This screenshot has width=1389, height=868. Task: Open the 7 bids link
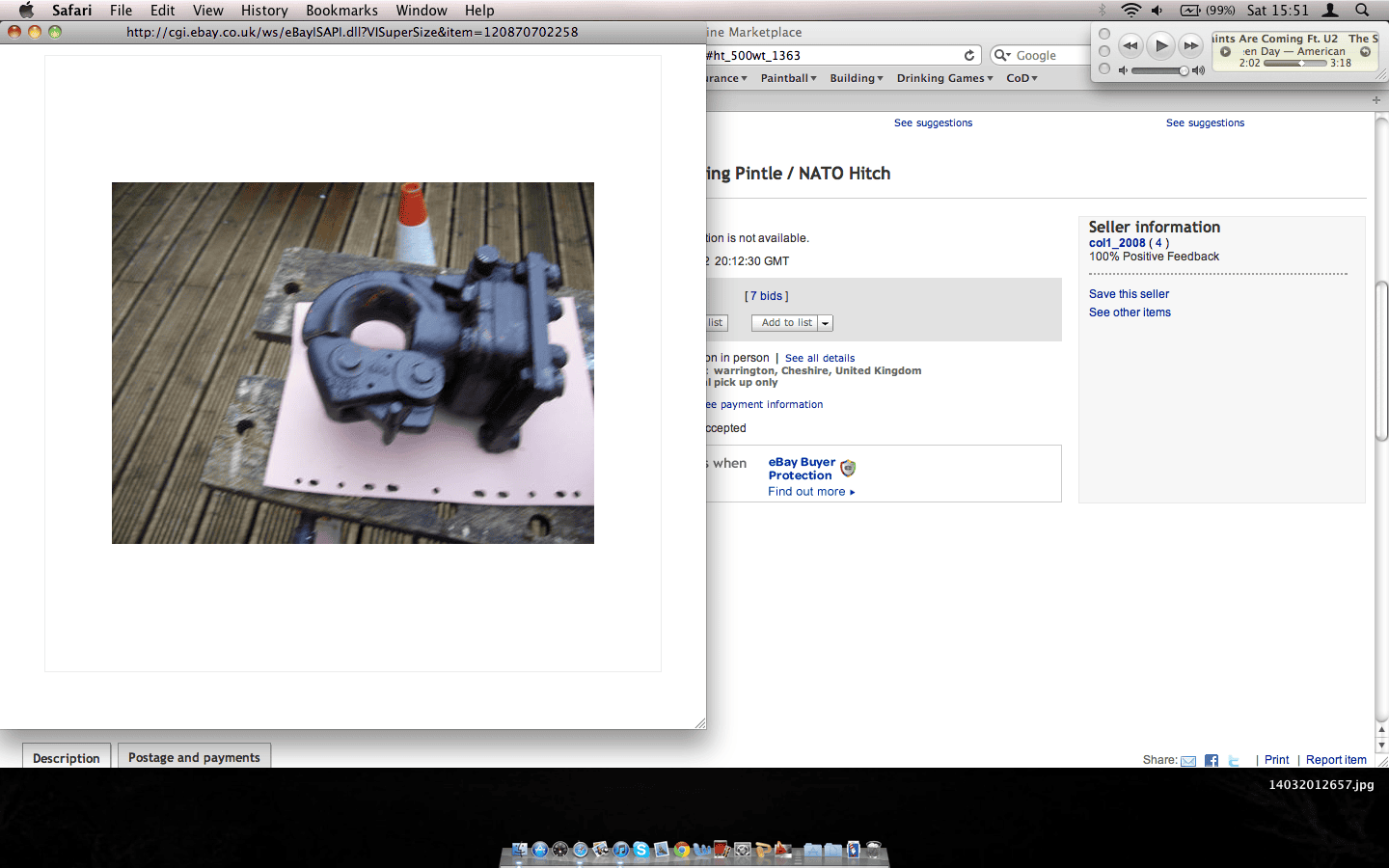pyautogui.click(x=767, y=296)
